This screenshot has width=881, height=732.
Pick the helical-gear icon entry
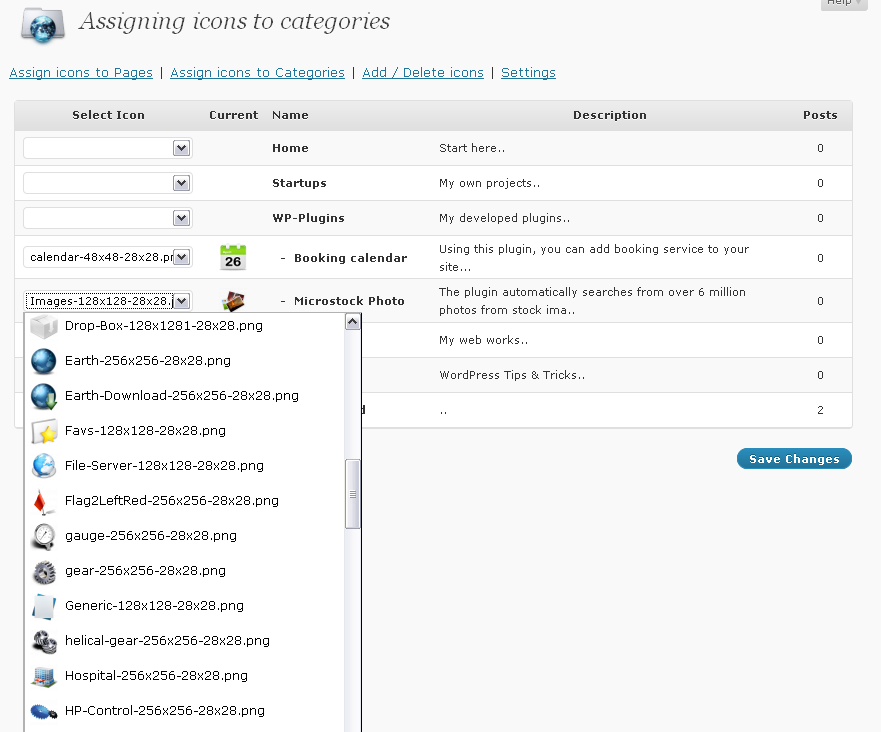[x=167, y=641]
